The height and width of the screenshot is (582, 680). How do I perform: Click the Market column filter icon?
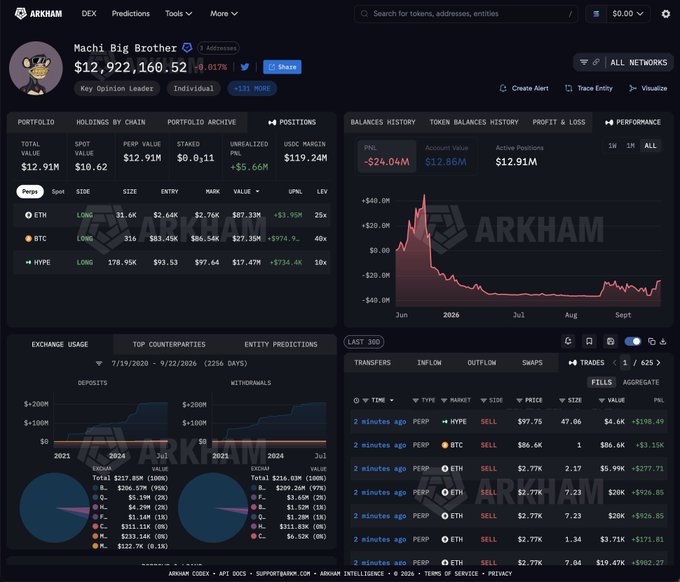(x=444, y=400)
